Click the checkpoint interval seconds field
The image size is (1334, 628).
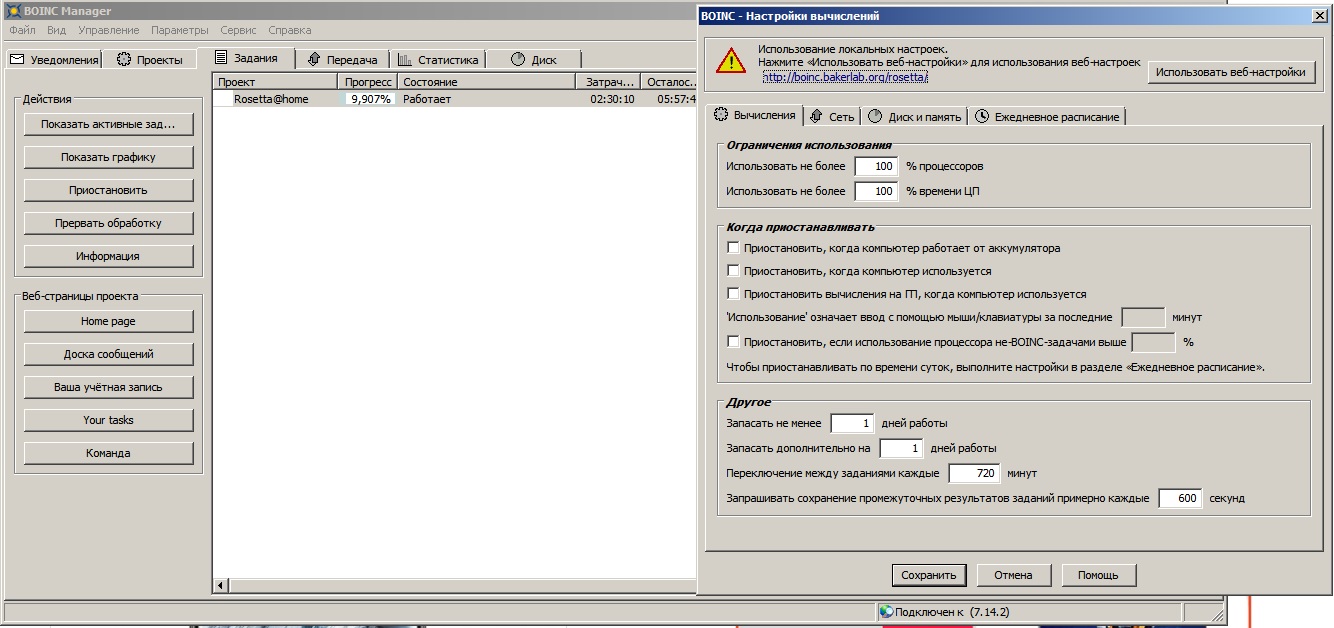[1180, 498]
